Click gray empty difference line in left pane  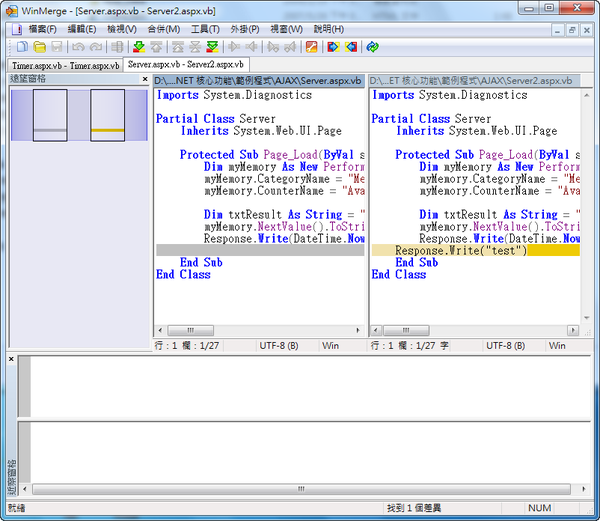260,251
